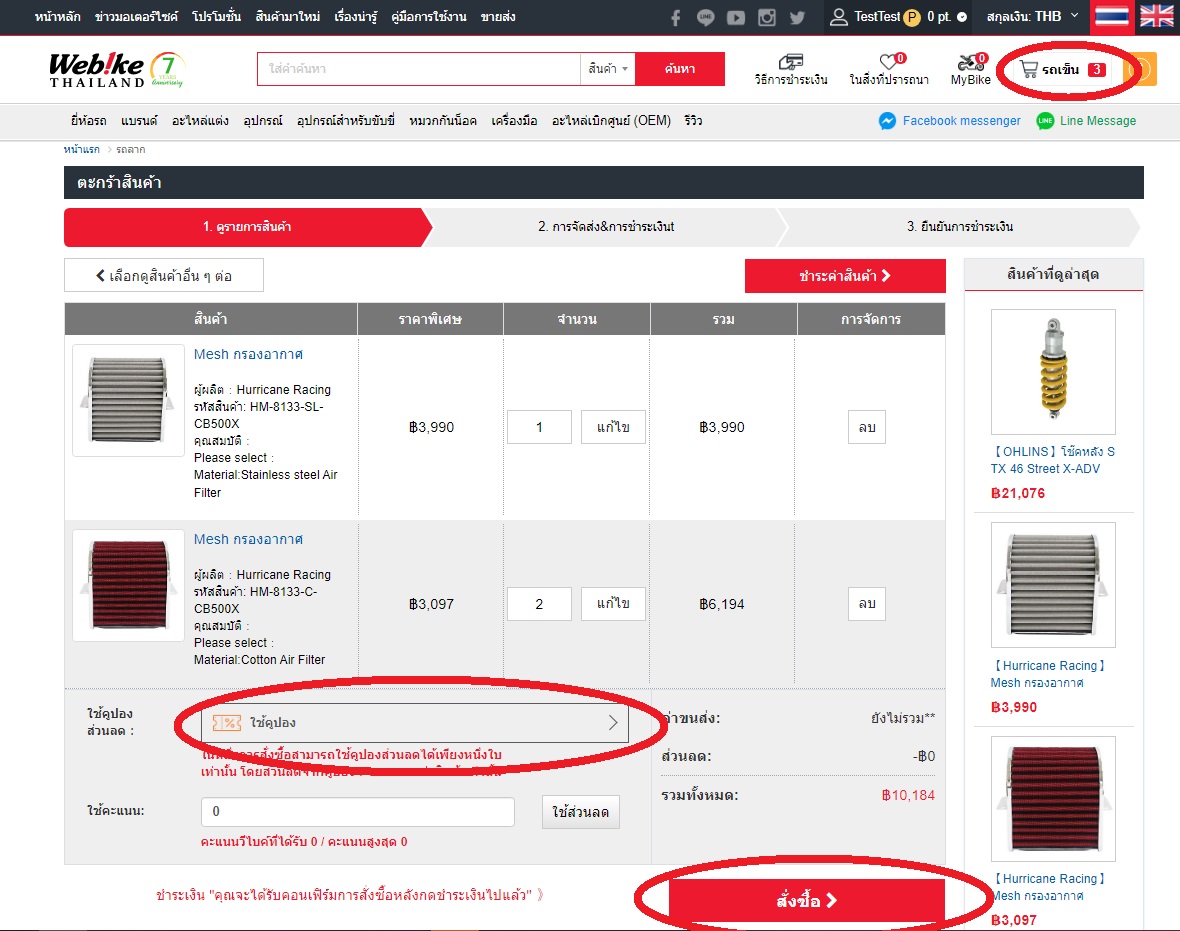Delete the stainless steel air filter item
The width and height of the screenshot is (1180, 931).
pyautogui.click(x=867, y=427)
